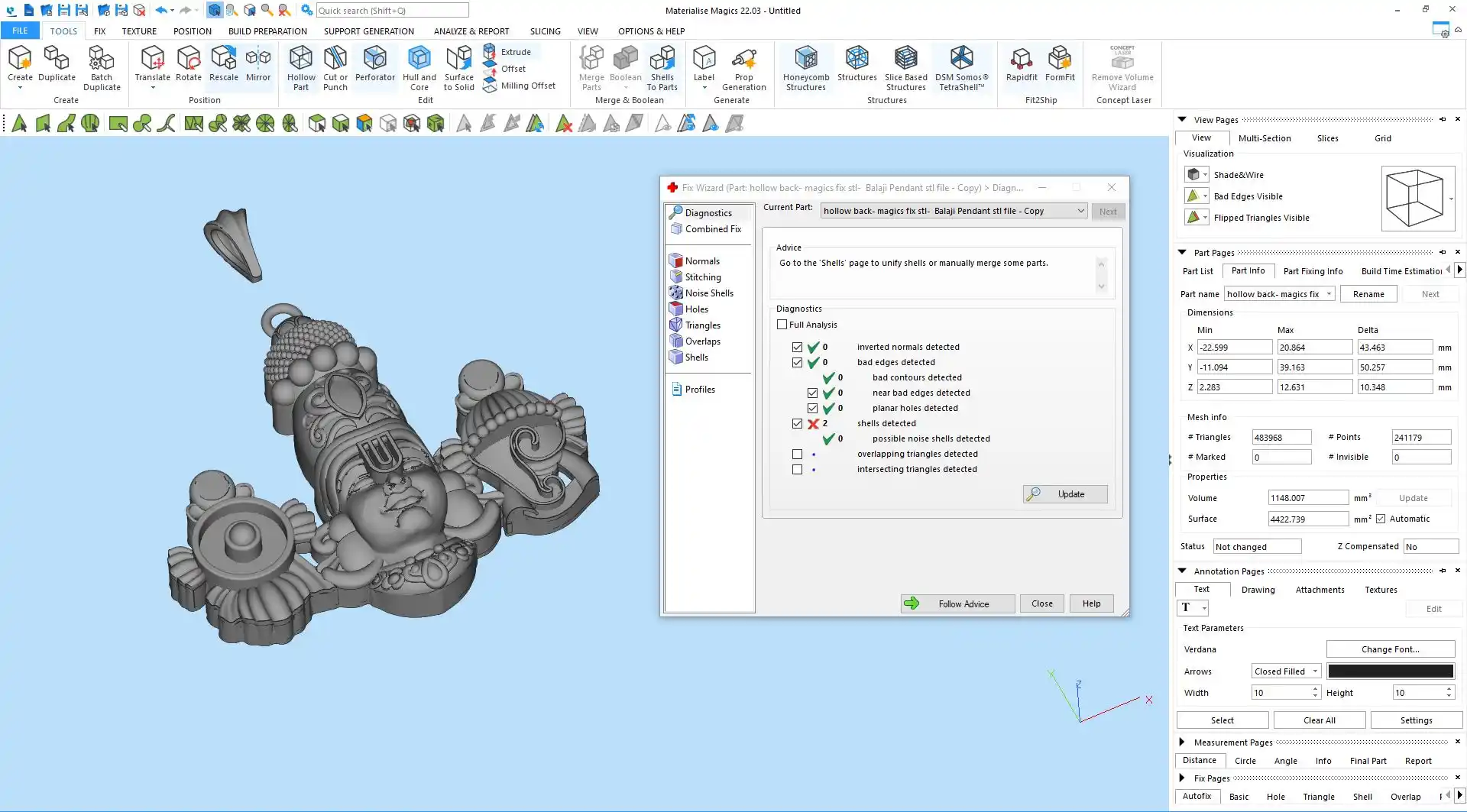
Task: Check overlapping triangles detected box
Action: (797, 454)
